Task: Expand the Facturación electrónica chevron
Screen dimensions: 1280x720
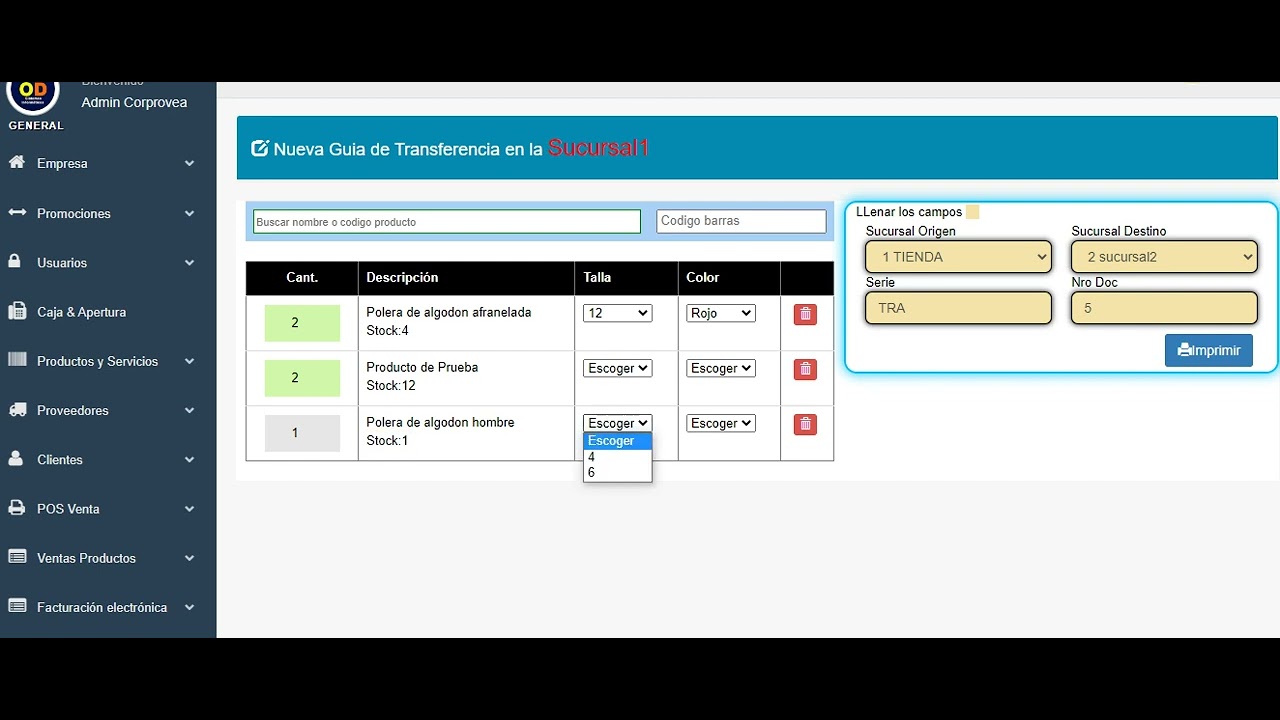Action: tap(189, 607)
